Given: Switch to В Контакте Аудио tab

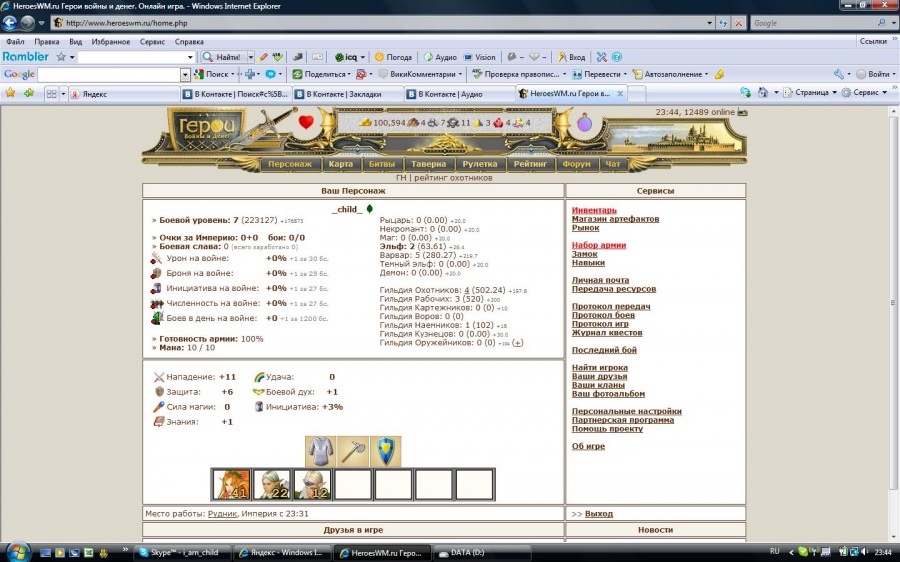Looking at the screenshot, I should tap(459, 94).
